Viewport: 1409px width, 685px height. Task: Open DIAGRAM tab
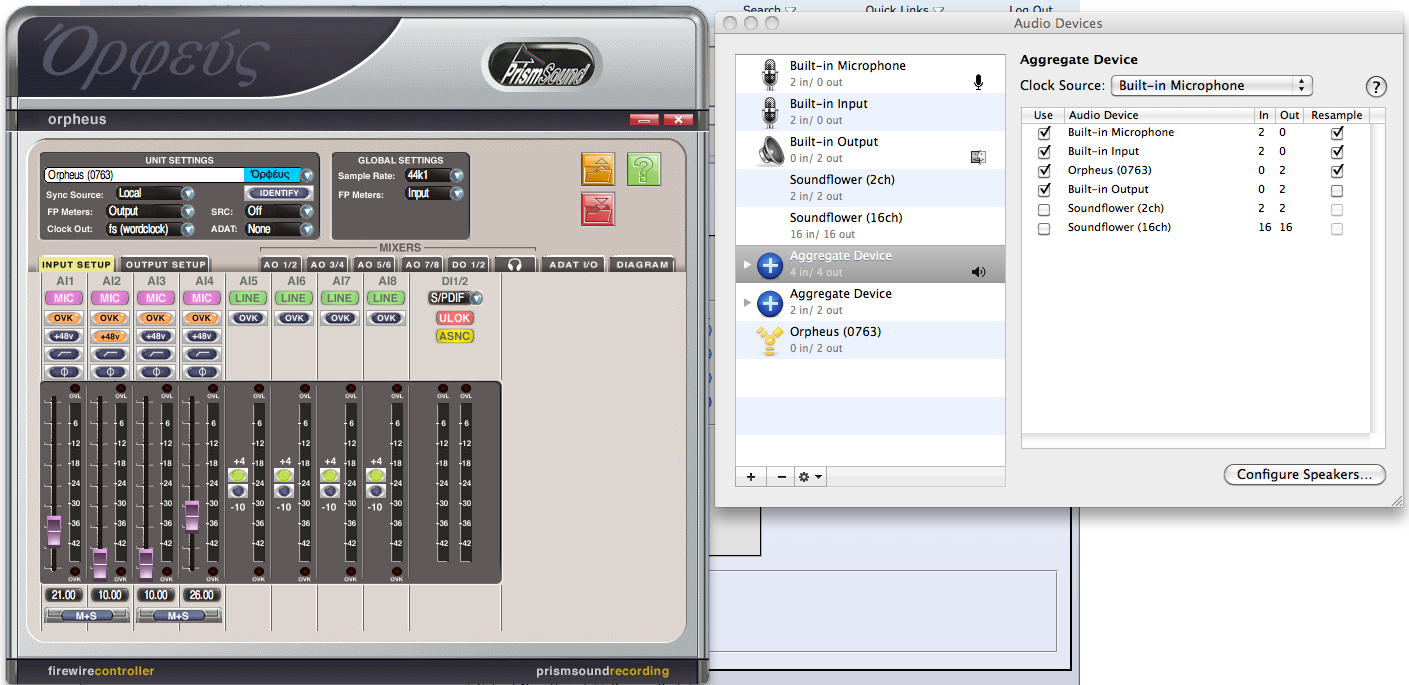642,265
